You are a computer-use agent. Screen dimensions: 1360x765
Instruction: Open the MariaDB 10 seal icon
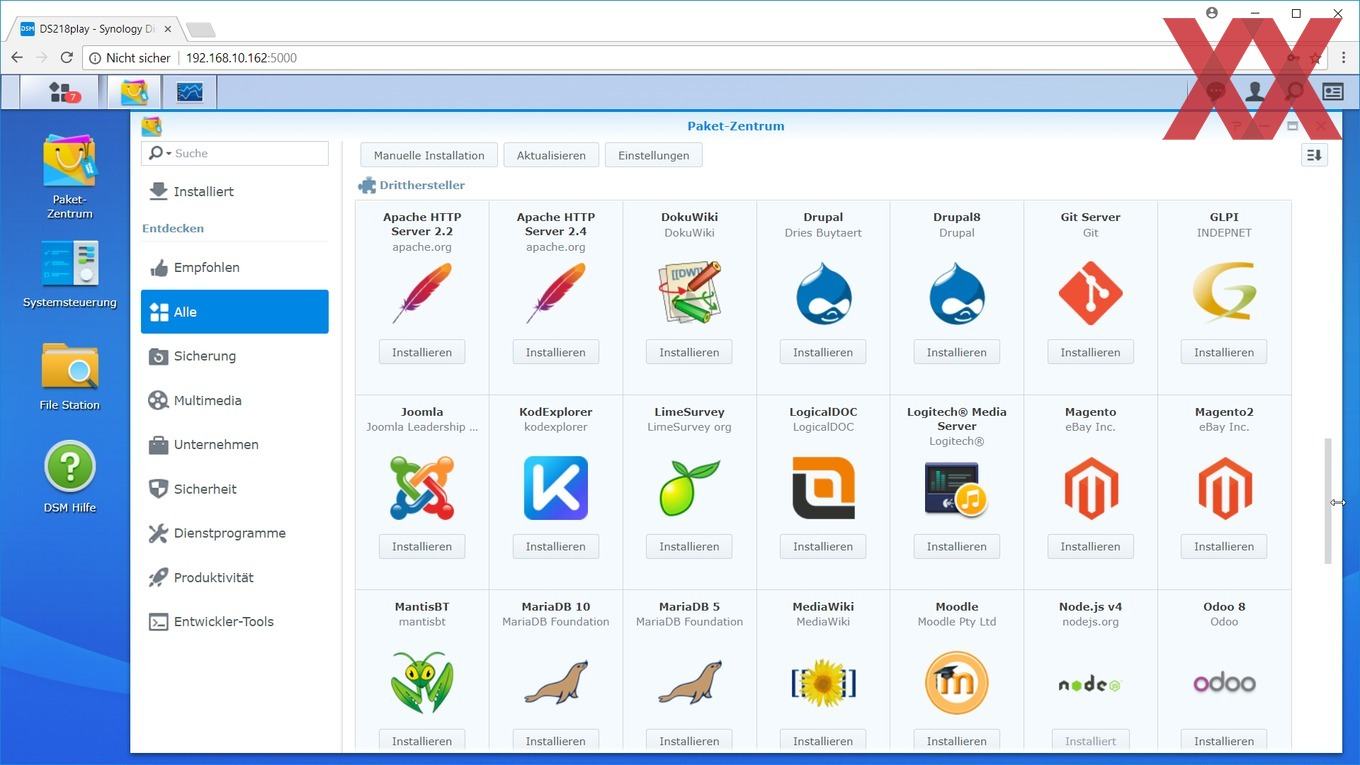point(556,682)
